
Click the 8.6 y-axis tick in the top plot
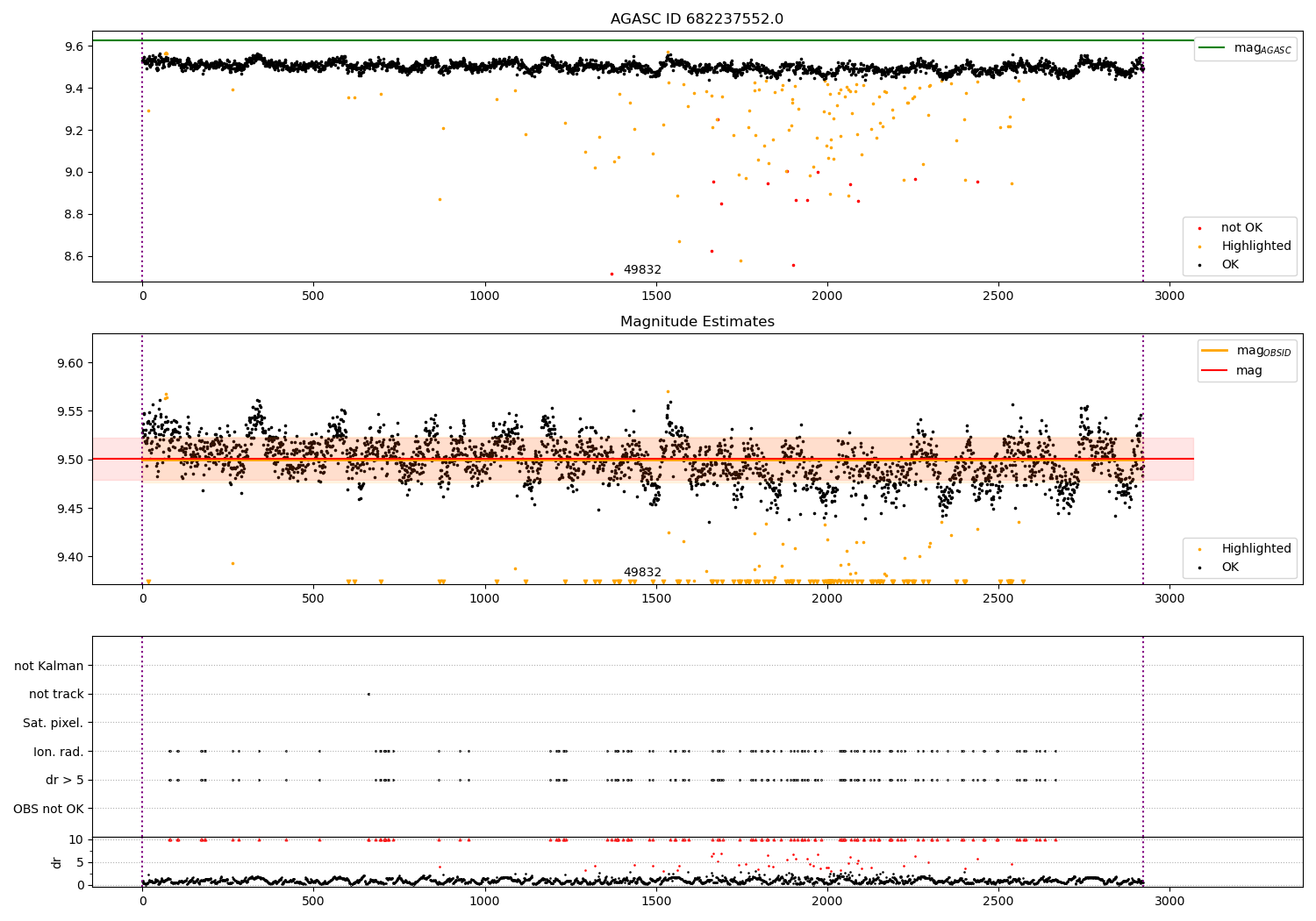[75, 257]
